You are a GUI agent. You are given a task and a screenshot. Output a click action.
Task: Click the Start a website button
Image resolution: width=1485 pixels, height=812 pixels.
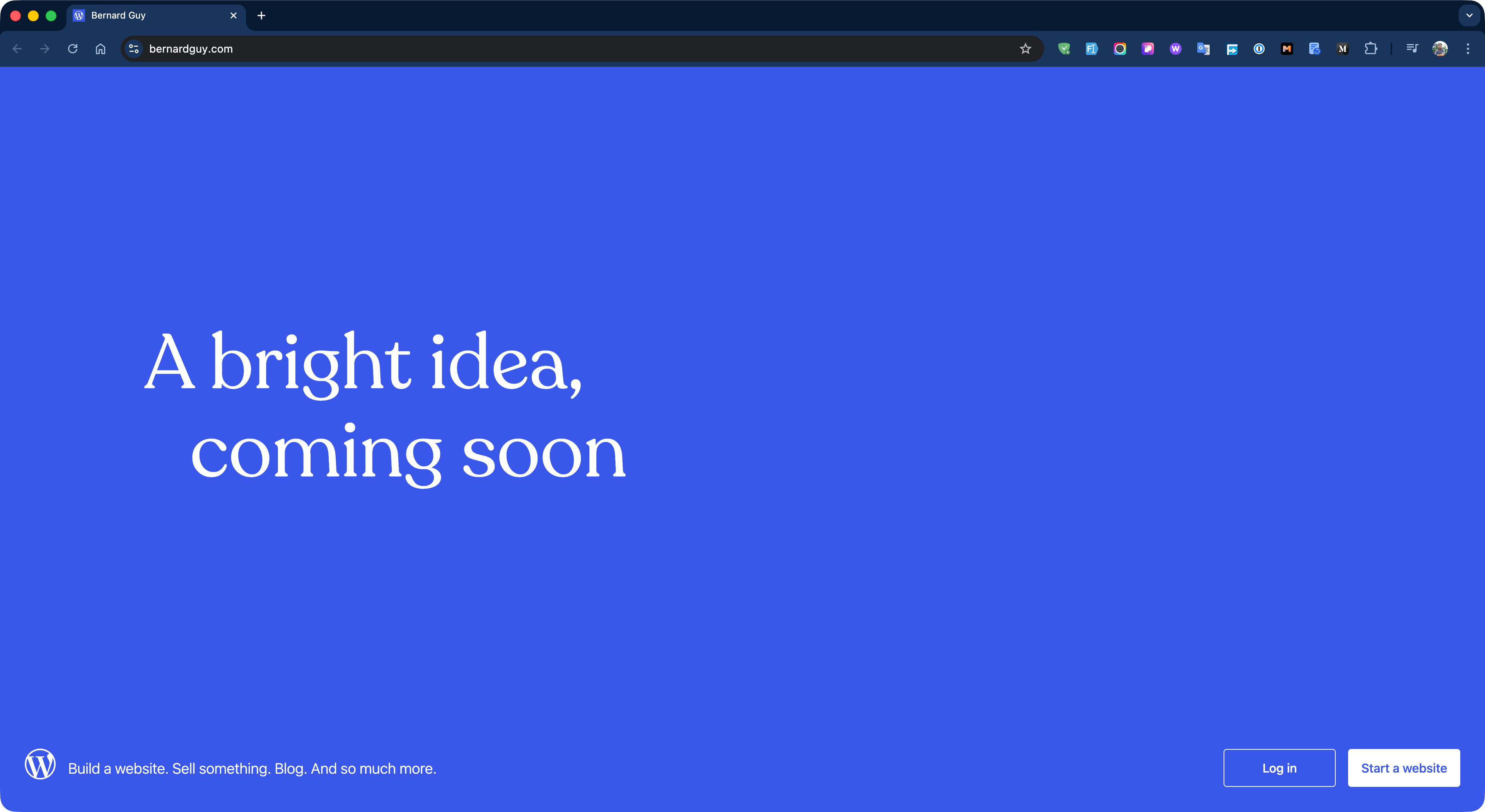pos(1404,768)
